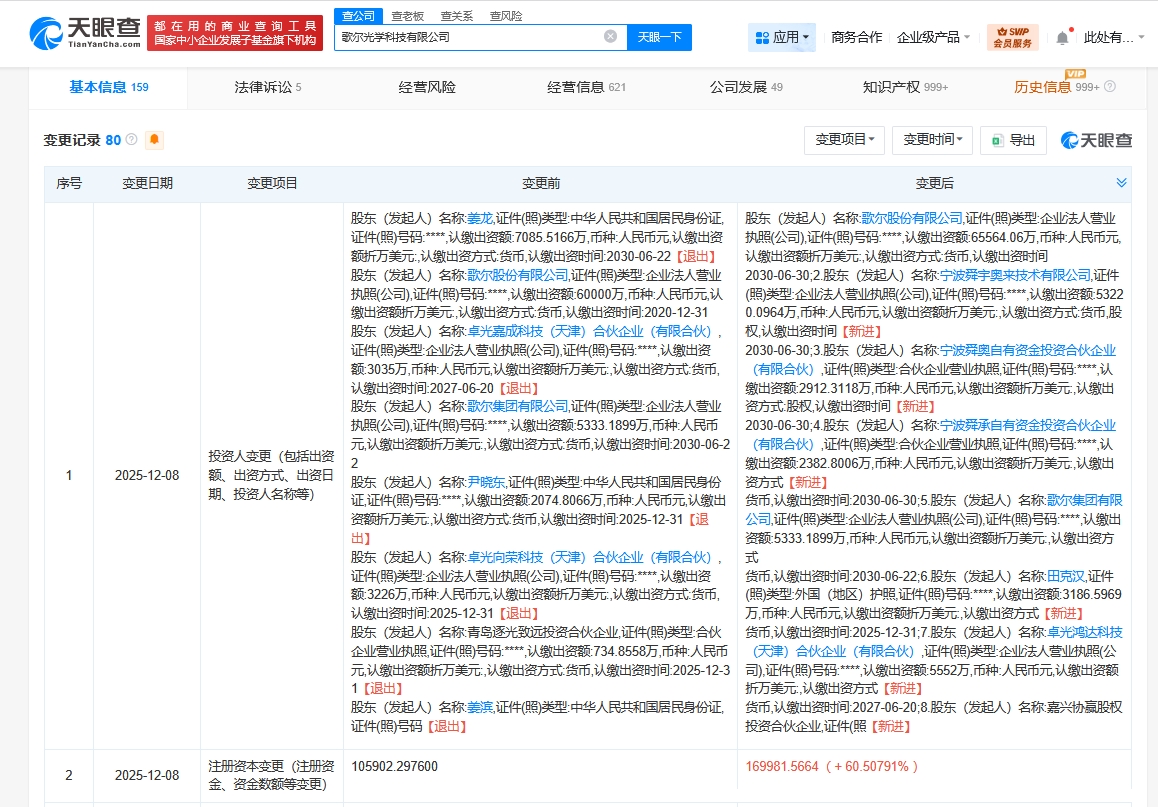Open the 变更时间 filter dropdown

point(932,140)
